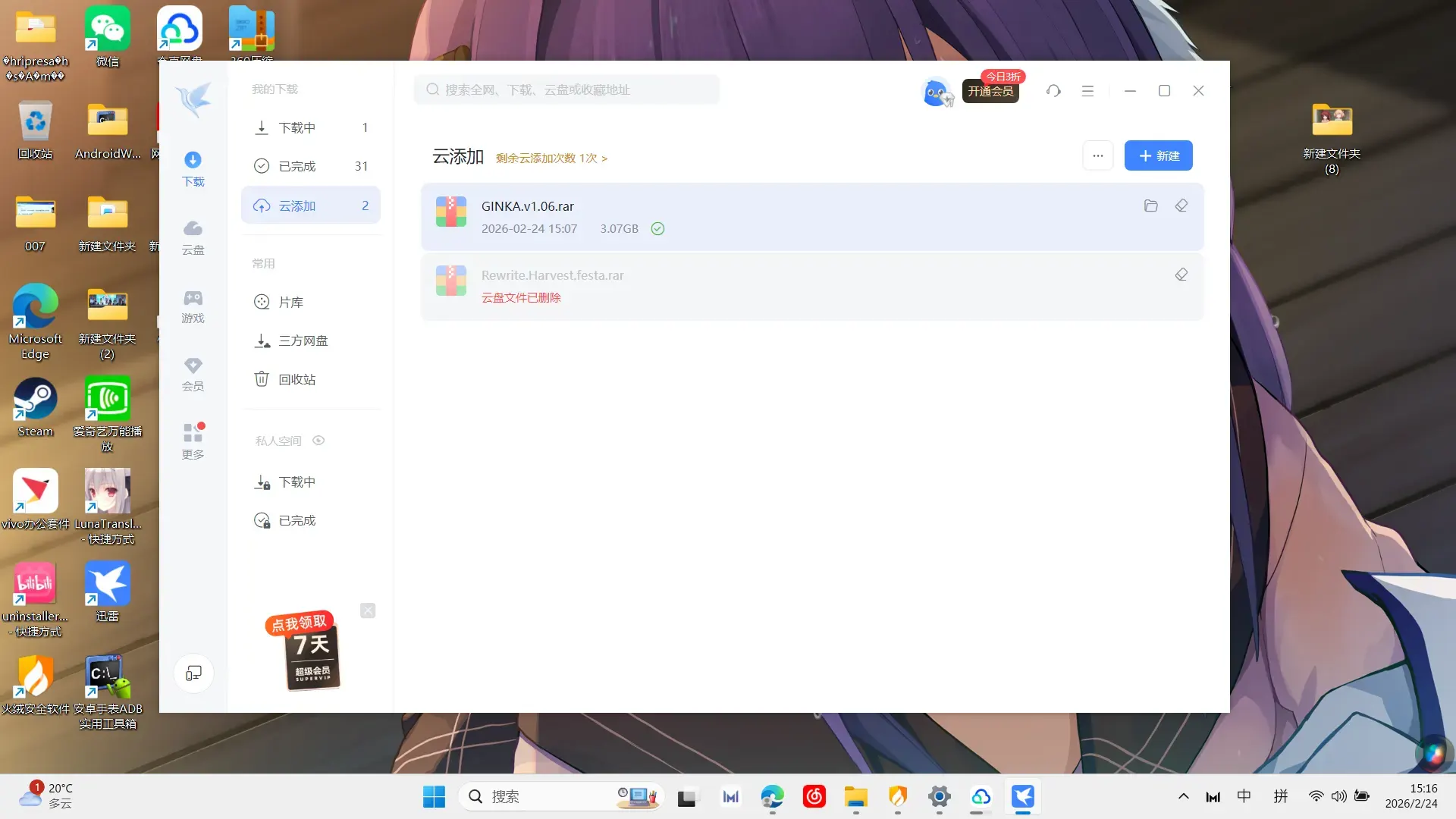Viewport: 1456px width, 819px height.
Task: Click the customer service headset icon
Action: 1053,90
